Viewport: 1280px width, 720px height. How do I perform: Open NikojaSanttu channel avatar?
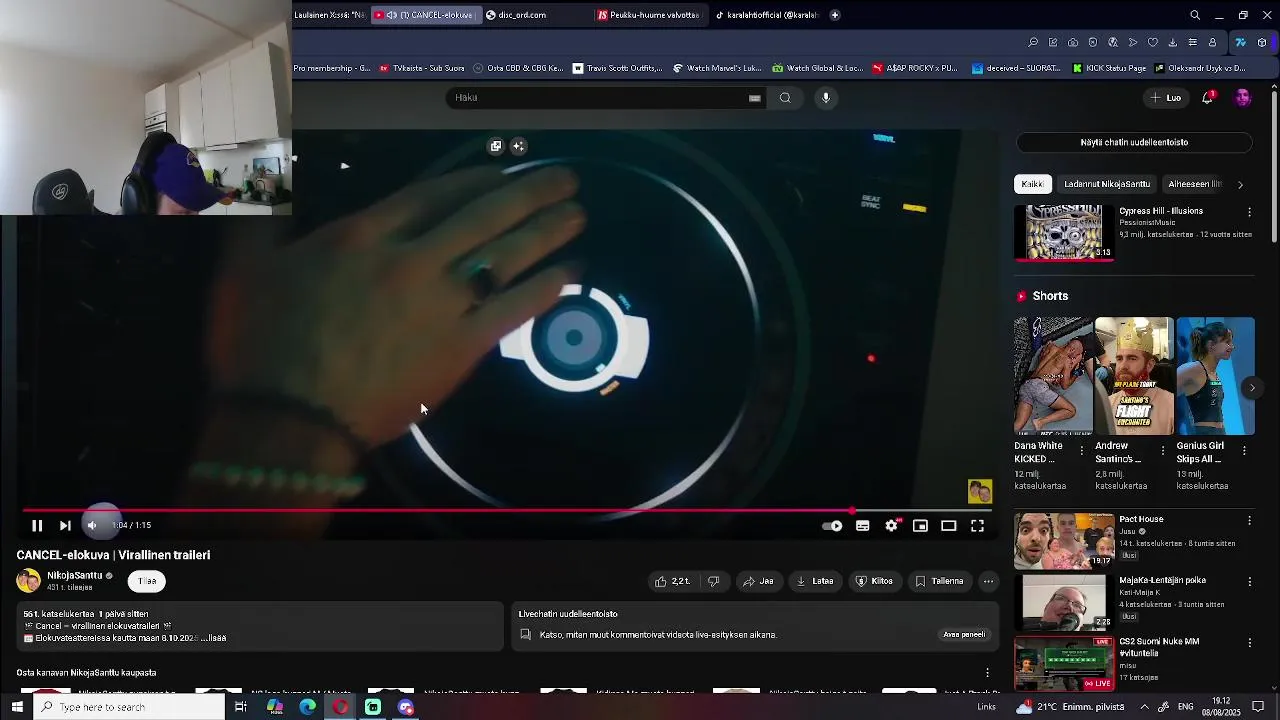click(x=28, y=580)
